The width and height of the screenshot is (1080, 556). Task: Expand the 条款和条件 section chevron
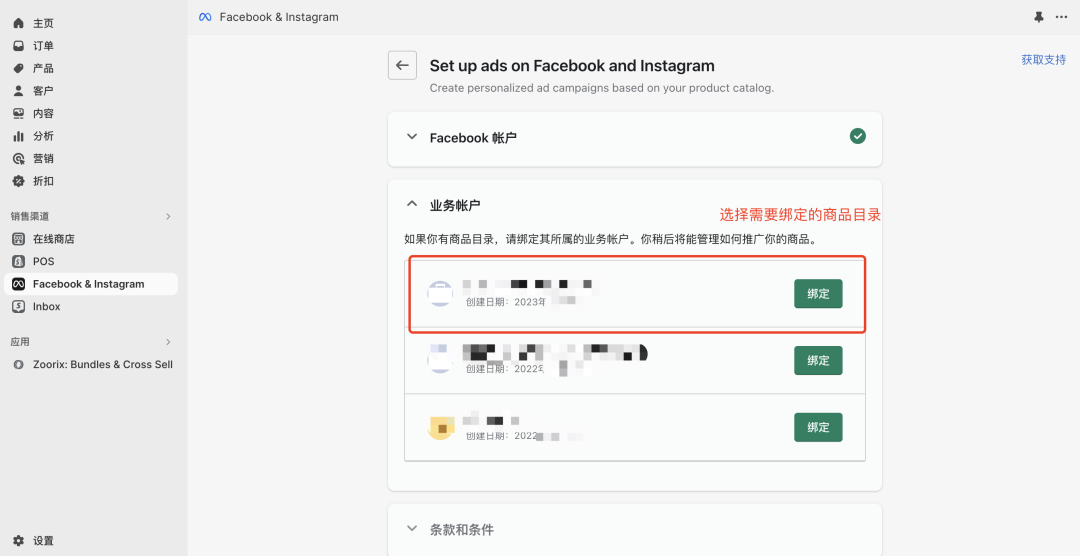coord(412,528)
